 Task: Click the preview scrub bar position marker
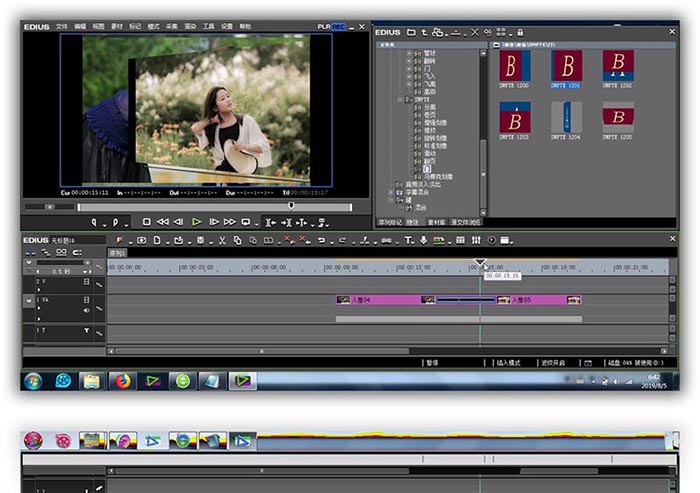291,205
